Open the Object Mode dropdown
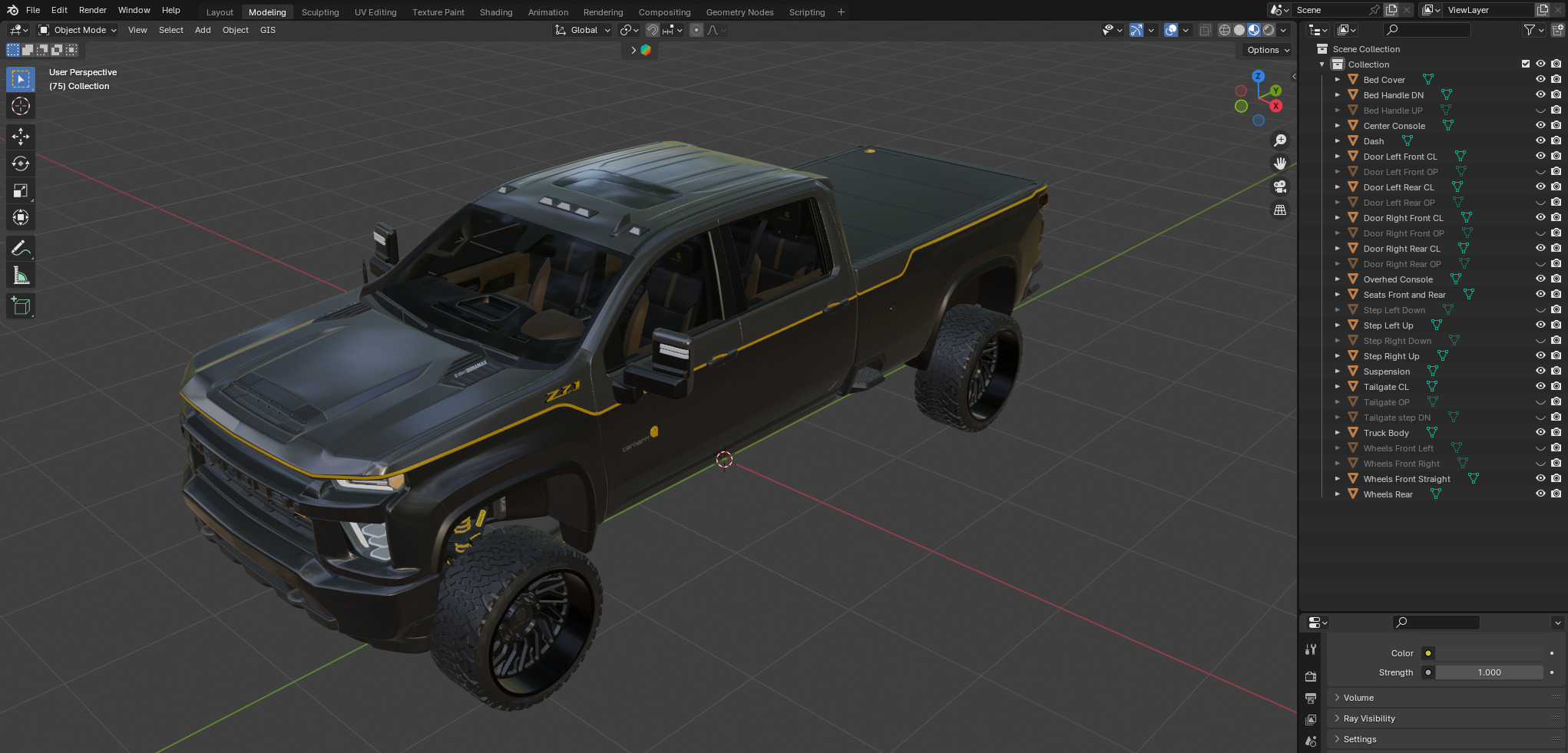This screenshot has height=753, width=1568. (x=78, y=30)
